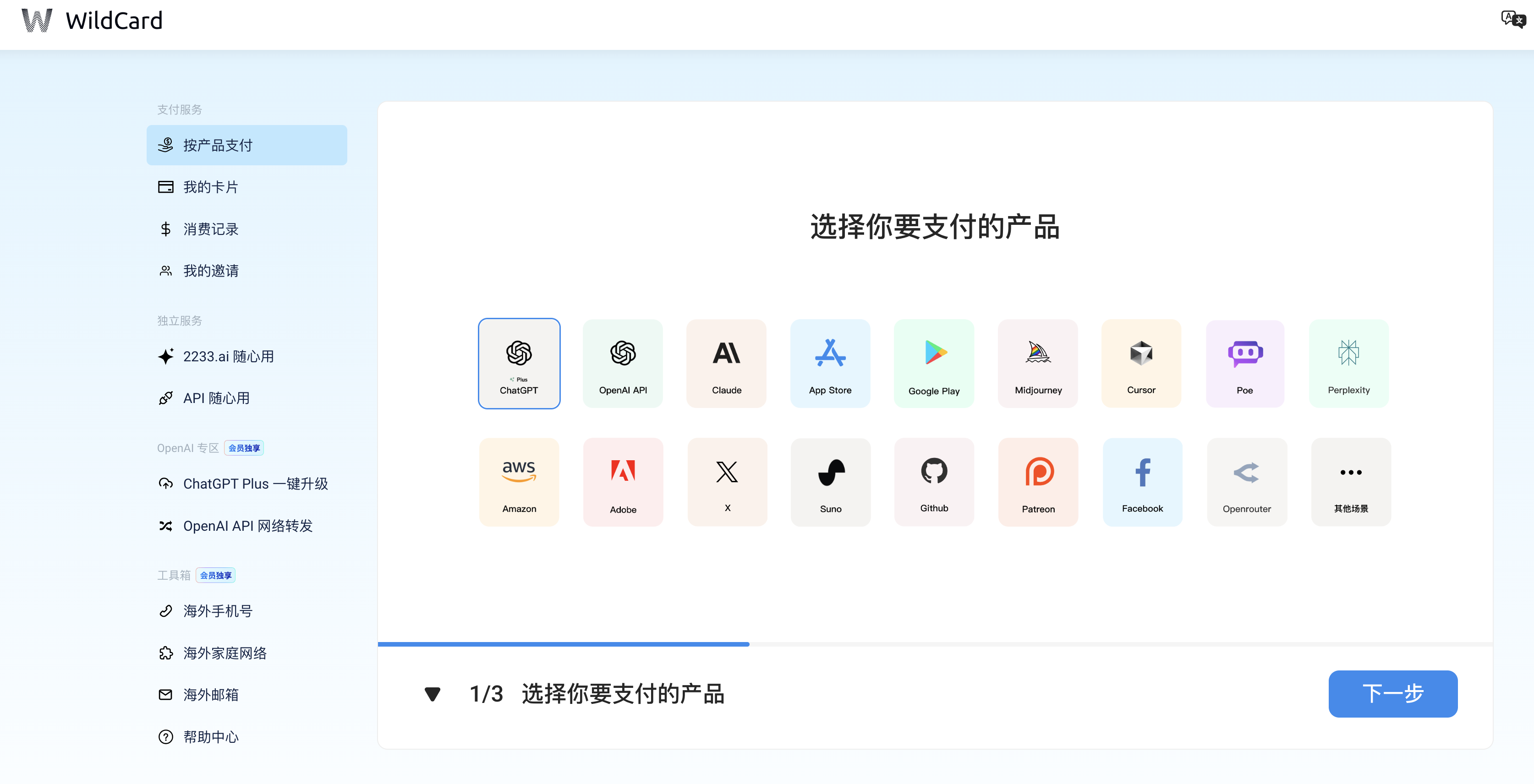1534x784 pixels.
Task: Pick the Github product tile
Action: (933, 482)
